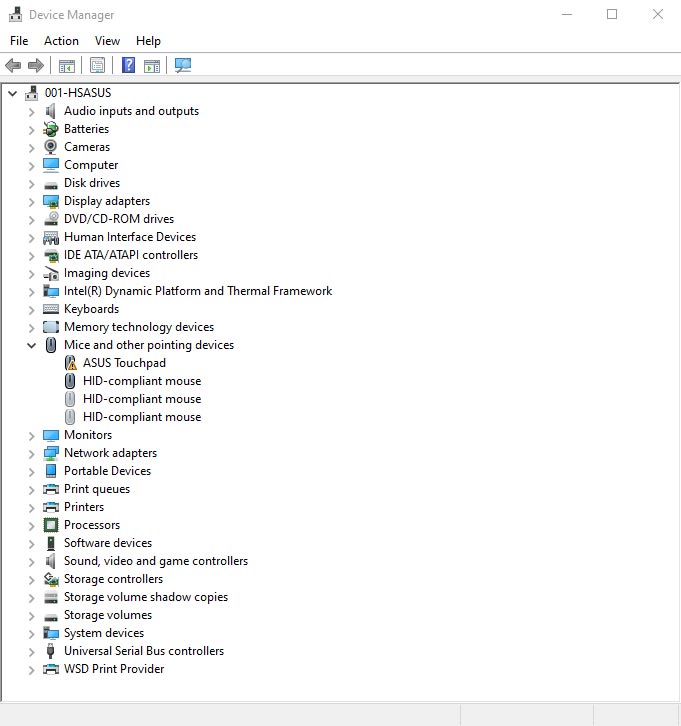Expand the Network adapters category
This screenshot has width=681, height=726.
31,453
